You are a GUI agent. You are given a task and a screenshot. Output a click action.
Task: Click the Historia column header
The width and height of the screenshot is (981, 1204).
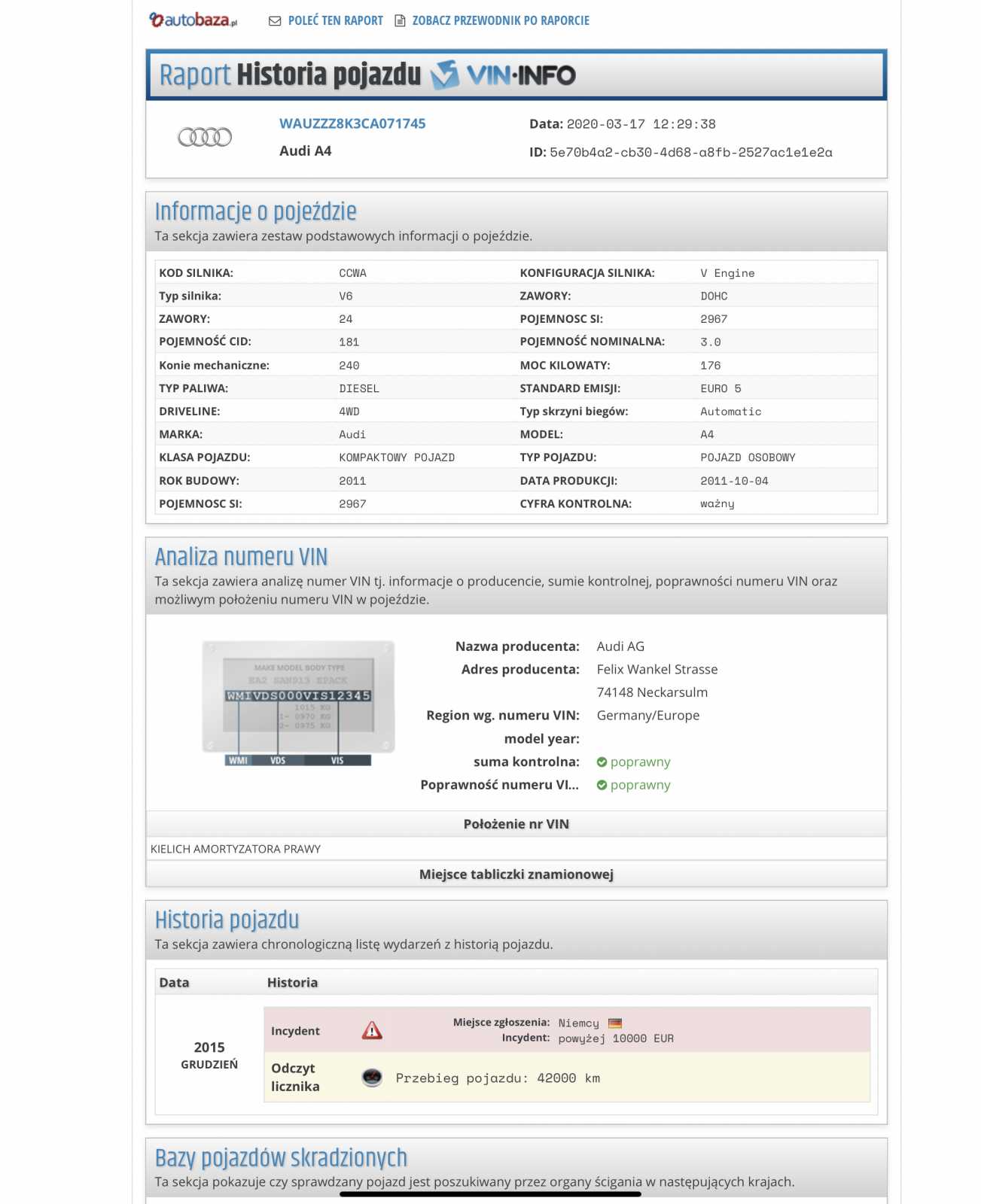pyautogui.click(x=292, y=983)
